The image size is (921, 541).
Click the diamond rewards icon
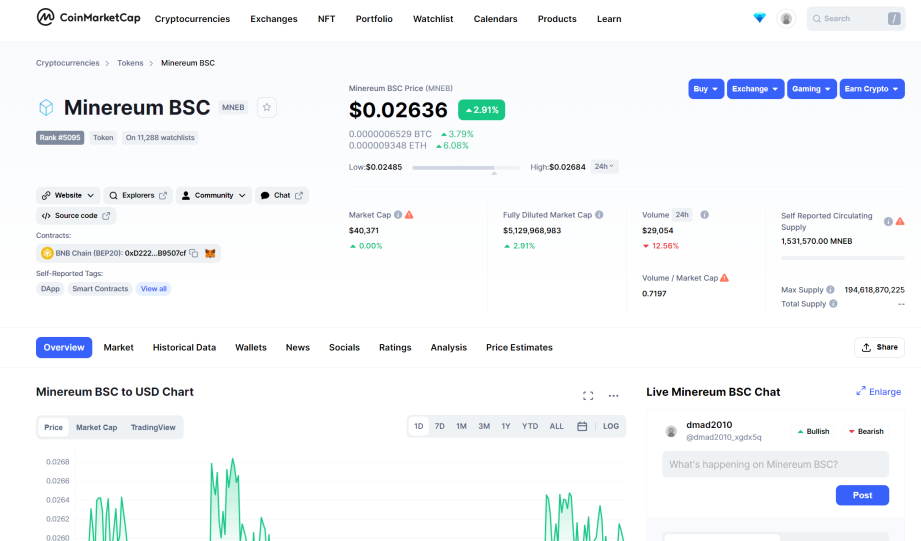coord(759,18)
